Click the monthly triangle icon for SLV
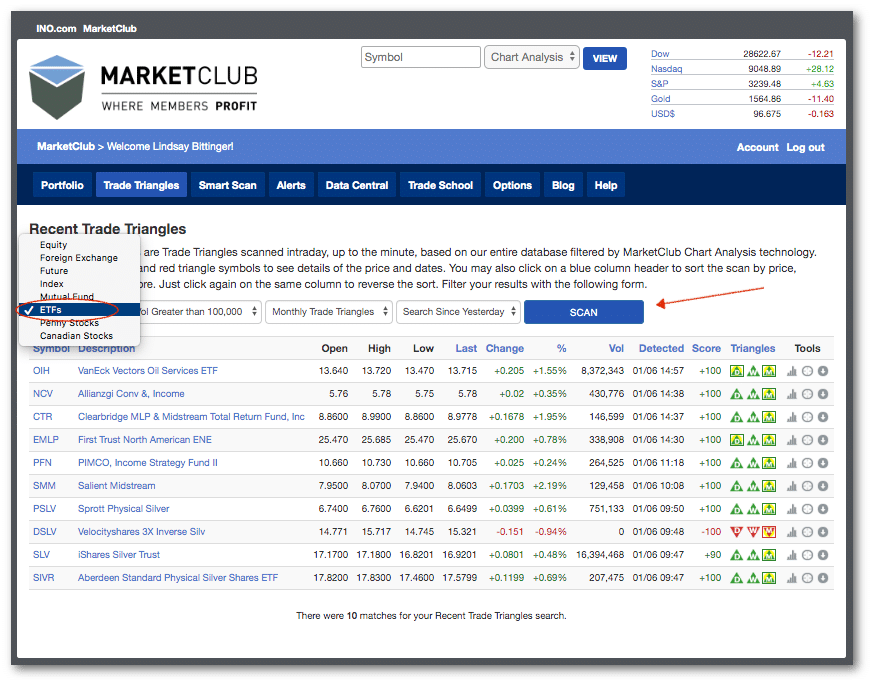Screen dimensions: 872x684 pos(769,555)
